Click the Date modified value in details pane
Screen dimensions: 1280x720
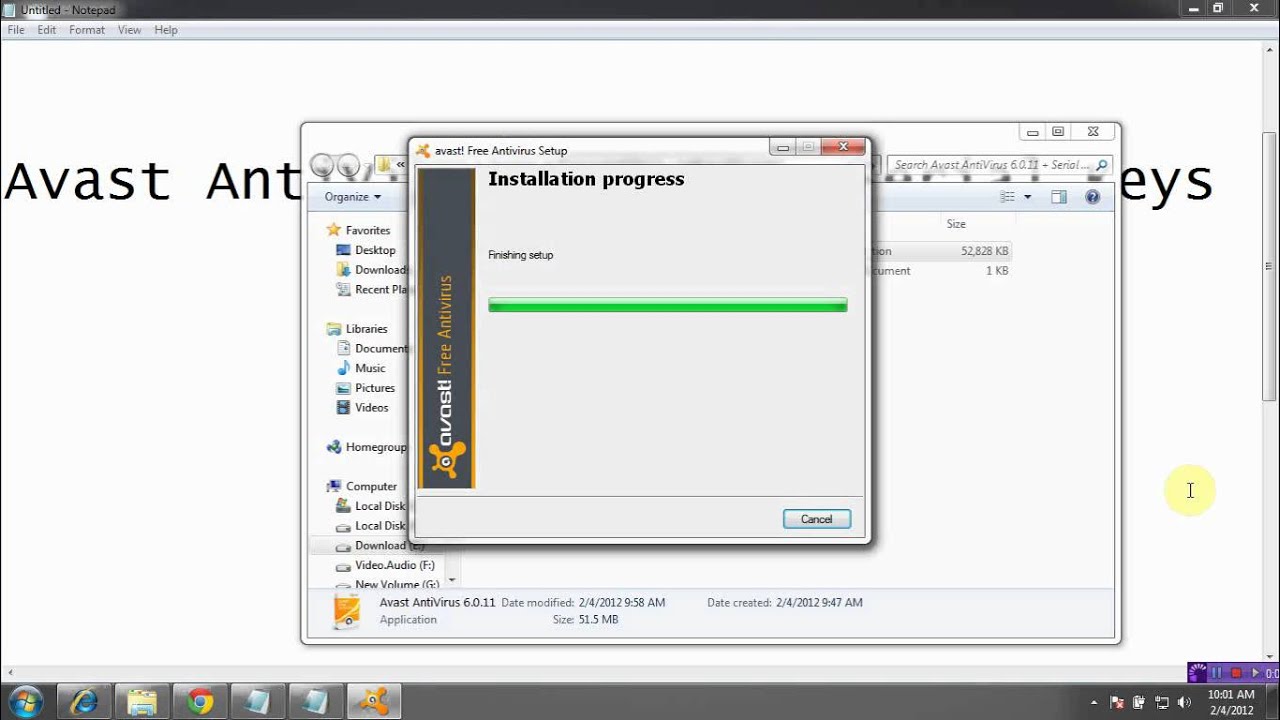[x=622, y=603]
